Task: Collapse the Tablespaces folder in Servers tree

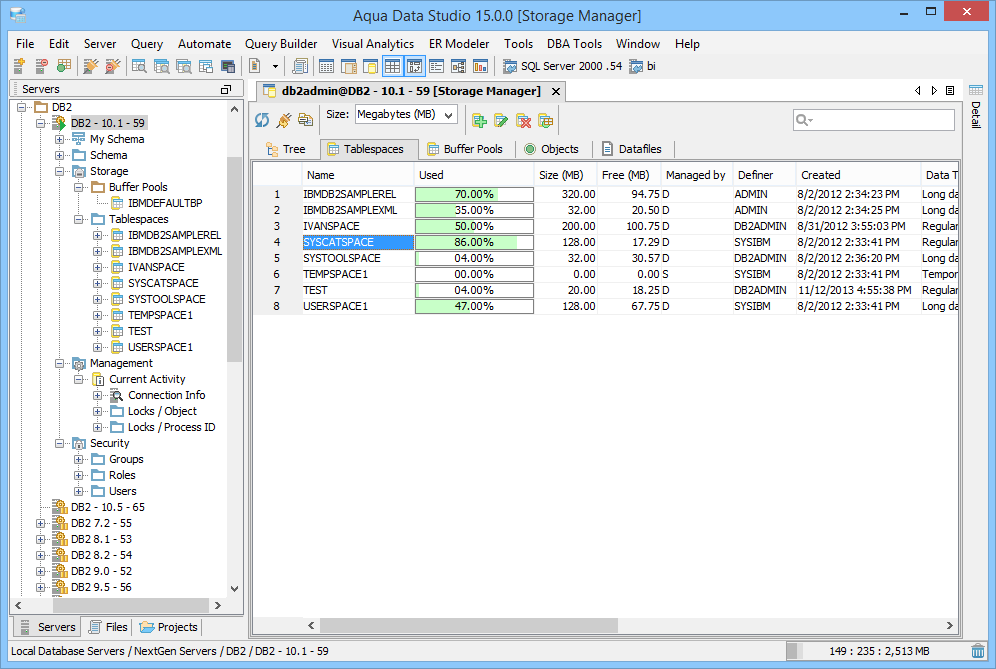Action: 78,219
